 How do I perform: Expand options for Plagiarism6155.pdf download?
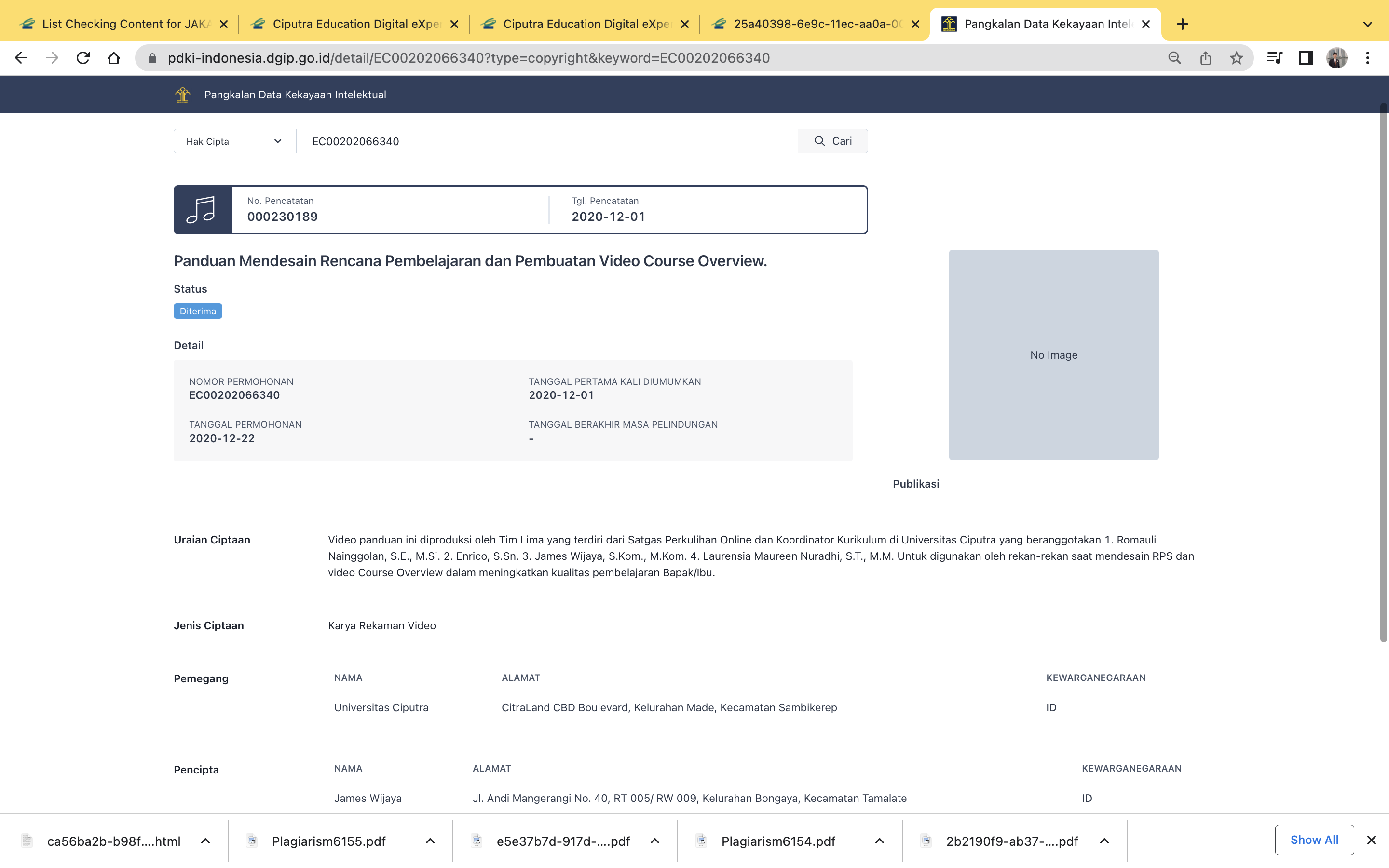pyautogui.click(x=430, y=841)
